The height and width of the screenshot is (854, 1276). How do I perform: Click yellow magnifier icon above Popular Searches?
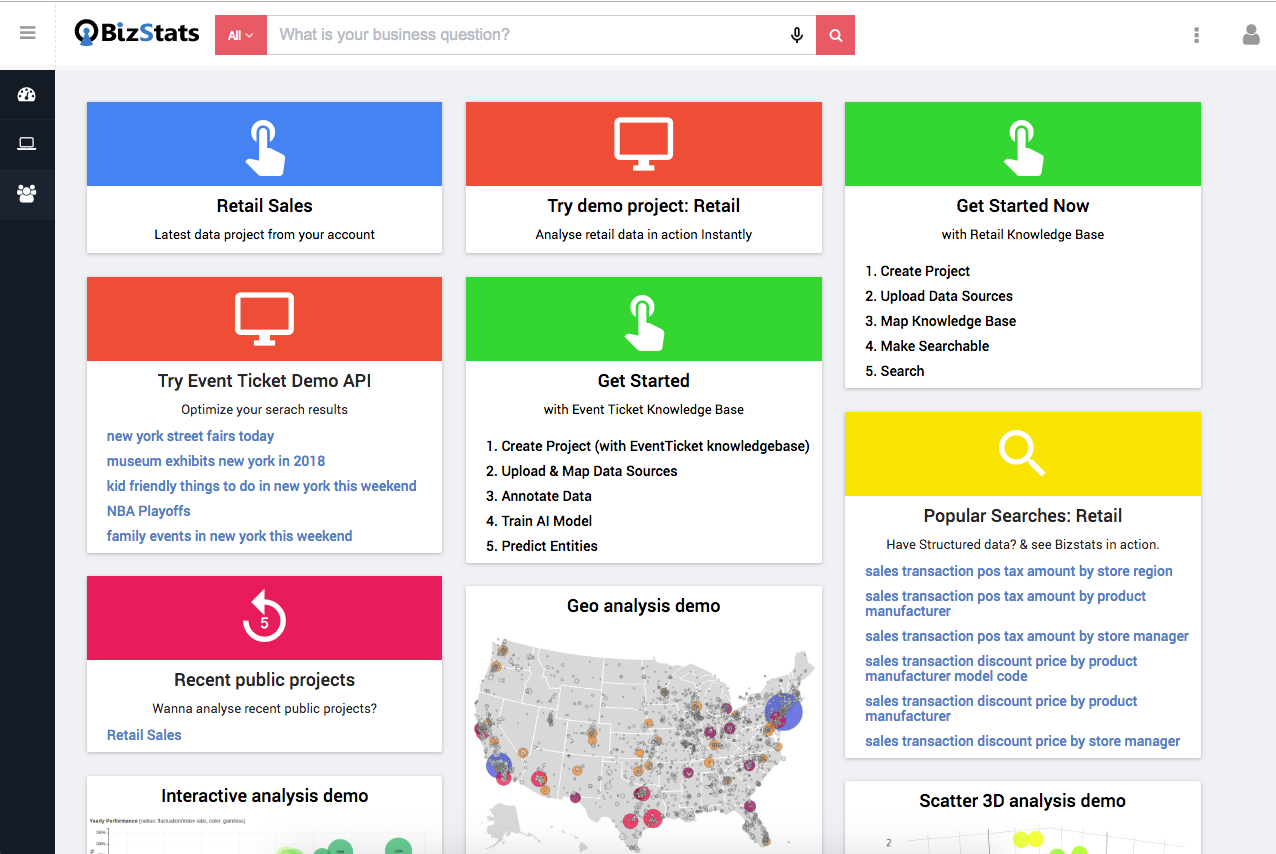click(1022, 453)
